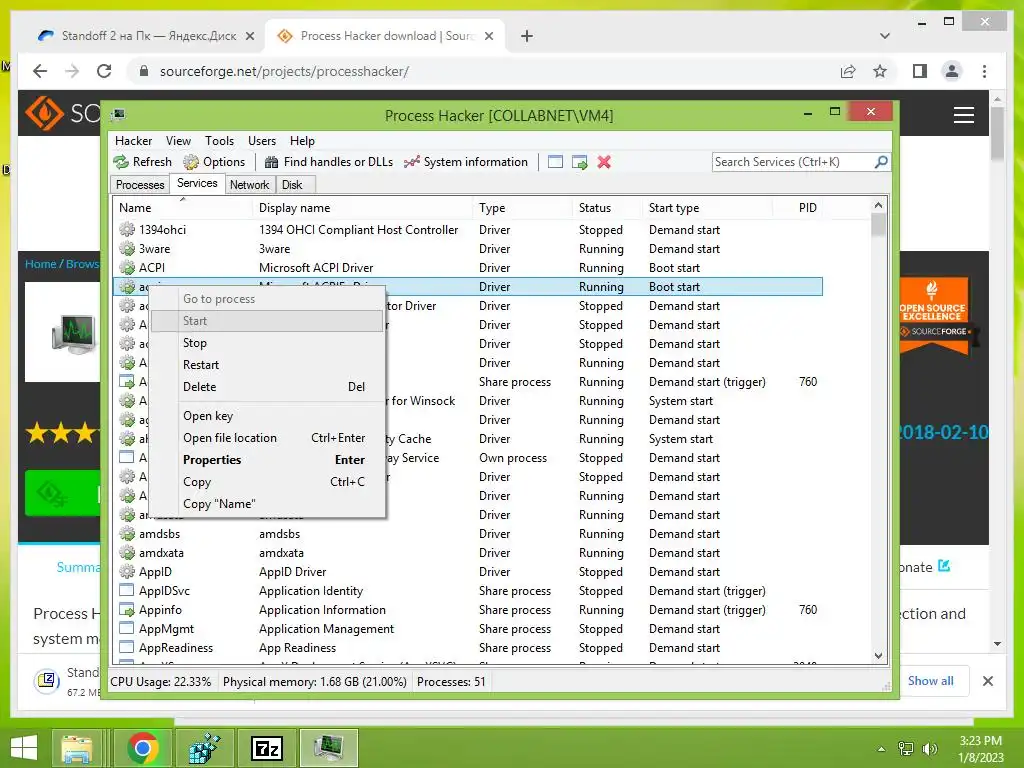Image resolution: width=1024 pixels, height=768 pixels.
Task: Click the service icon beside AppReadiness
Action: [127, 647]
